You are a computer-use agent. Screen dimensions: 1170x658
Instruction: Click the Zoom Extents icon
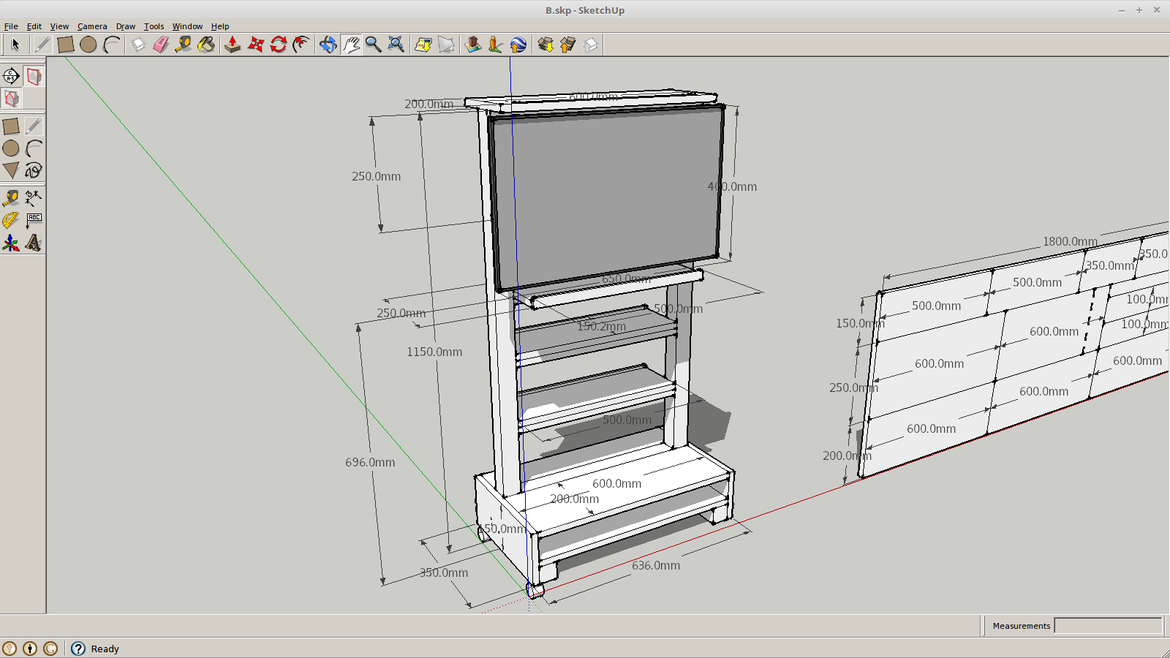396,44
